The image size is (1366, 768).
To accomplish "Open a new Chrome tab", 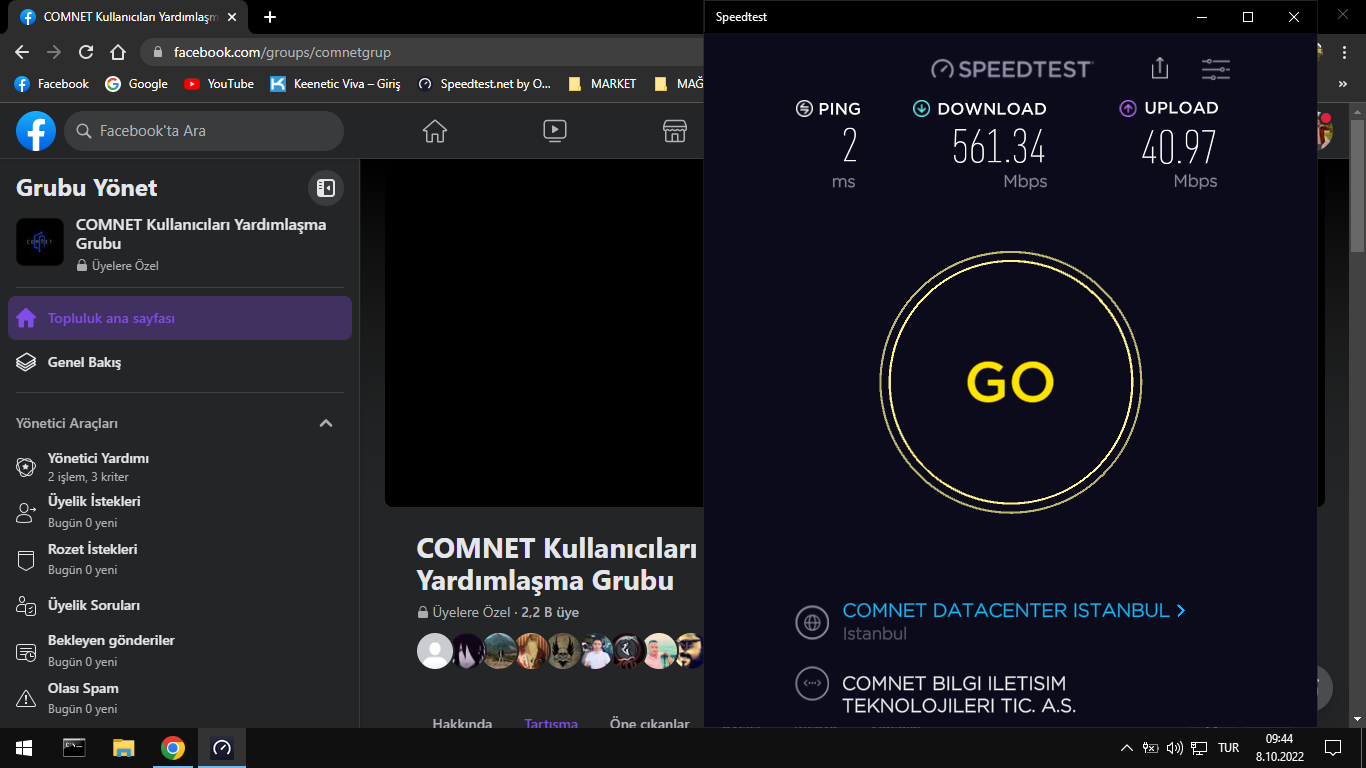I will [x=270, y=17].
